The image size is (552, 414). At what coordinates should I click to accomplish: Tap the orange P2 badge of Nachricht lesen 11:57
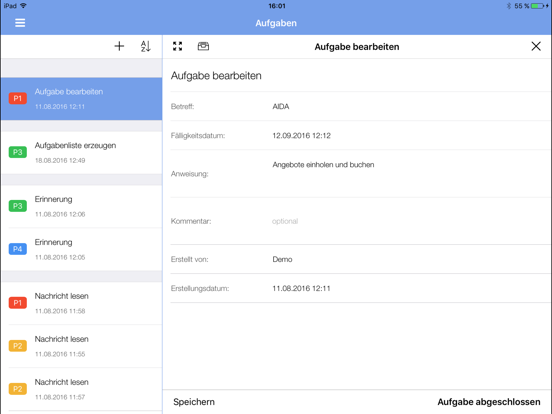[x=18, y=389]
